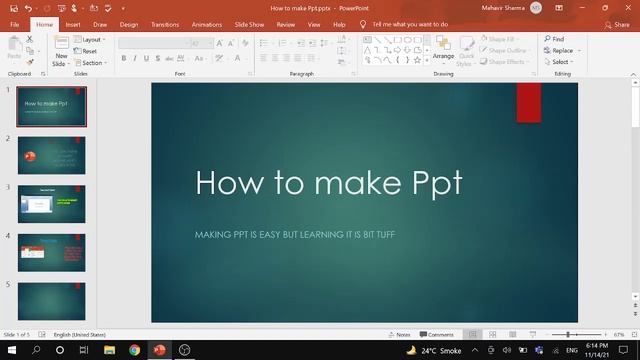
Task: Toggle numbered list formatting
Action: pos(283,43)
